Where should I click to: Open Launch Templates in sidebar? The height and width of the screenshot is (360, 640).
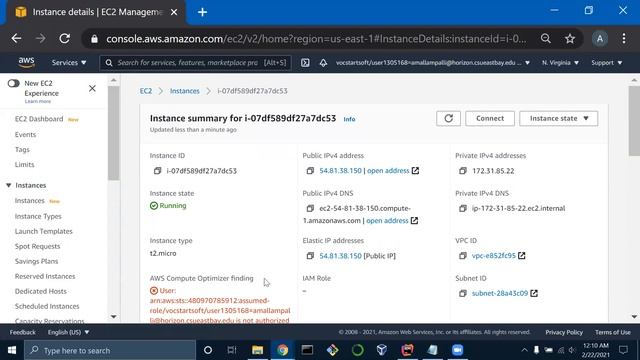click(43, 231)
